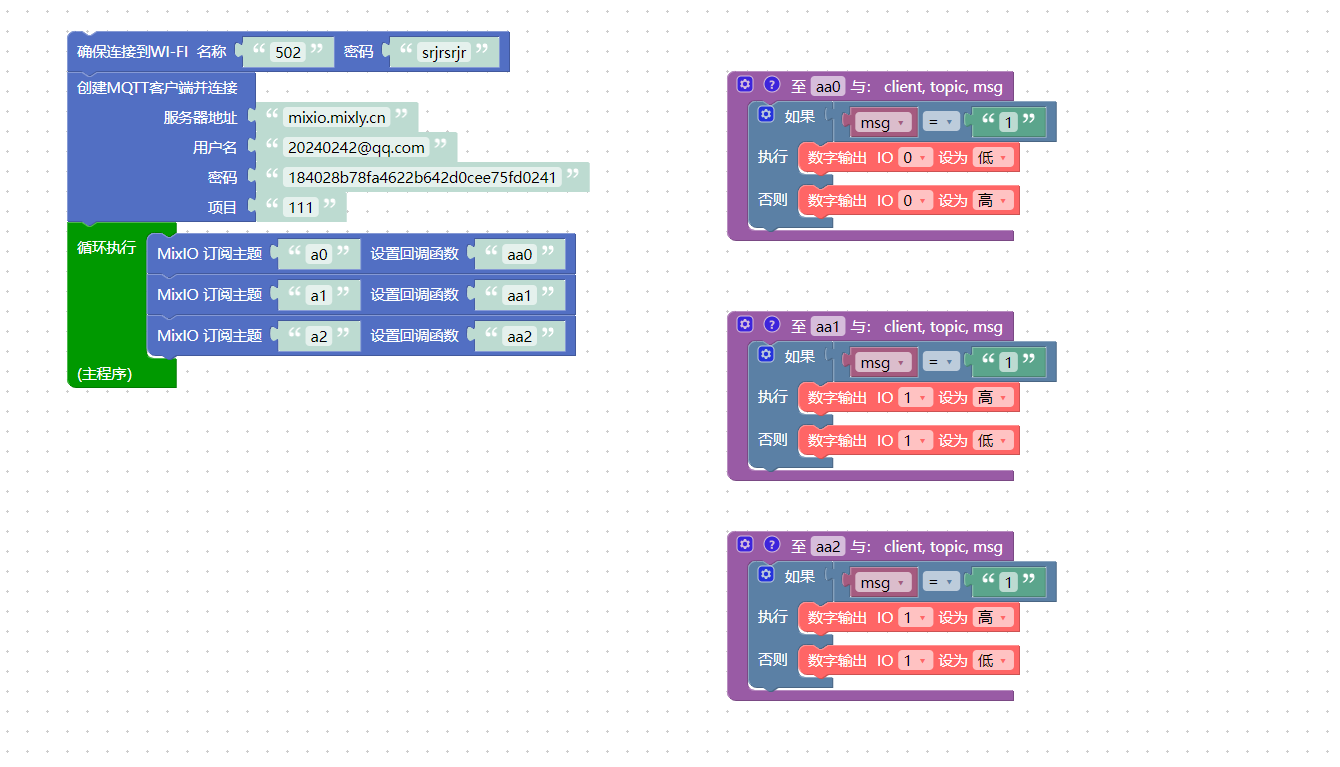The height and width of the screenshot is (767, 1340).
Task: Click 用户名 label
Action: tap(215, 148)
